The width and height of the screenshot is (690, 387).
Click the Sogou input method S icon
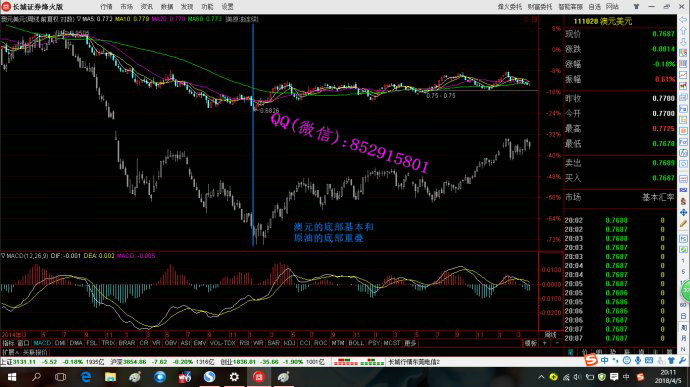591,361
